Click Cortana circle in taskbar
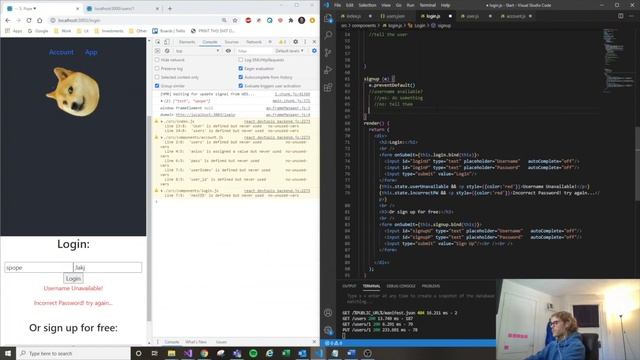The height and width of the screenshot is (360, 640). [138, 353]
